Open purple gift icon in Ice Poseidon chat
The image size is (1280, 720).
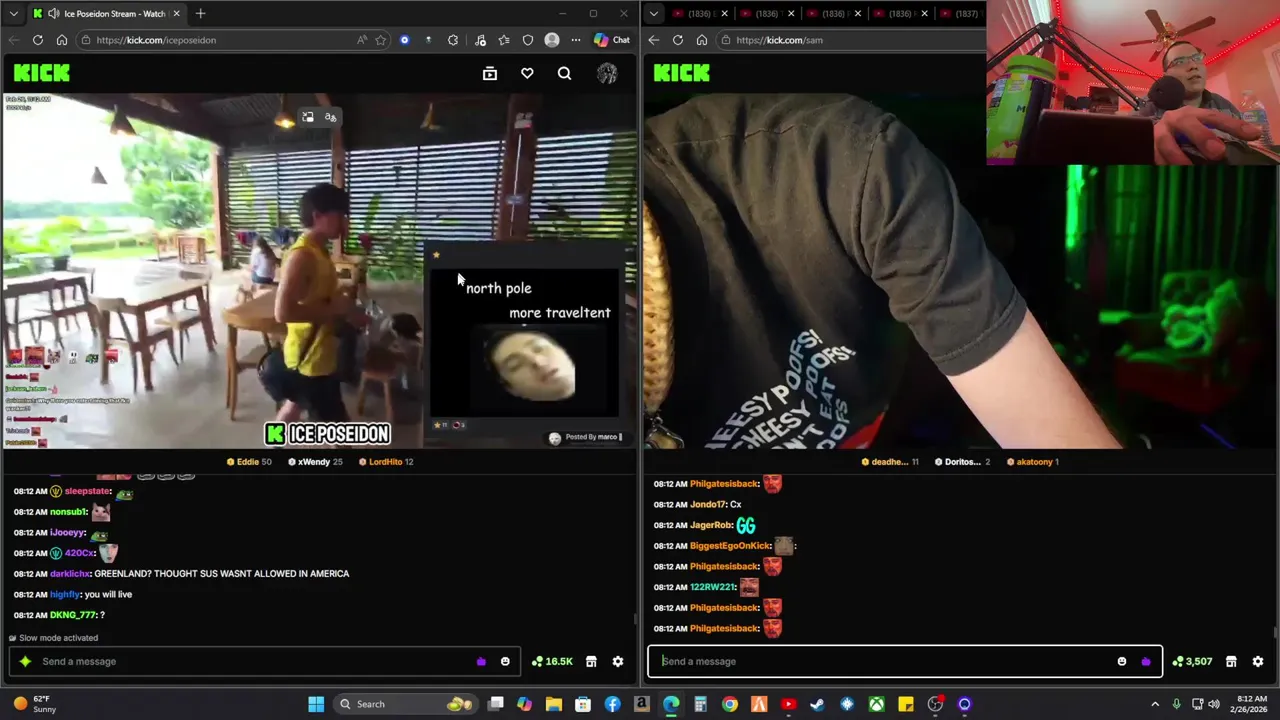click(x=481, y=661)
